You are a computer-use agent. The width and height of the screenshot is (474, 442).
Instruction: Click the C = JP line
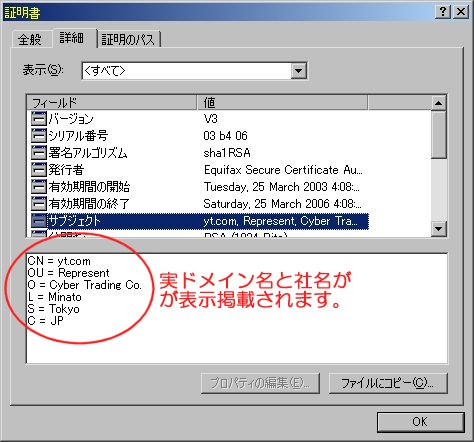click(45, 321)
